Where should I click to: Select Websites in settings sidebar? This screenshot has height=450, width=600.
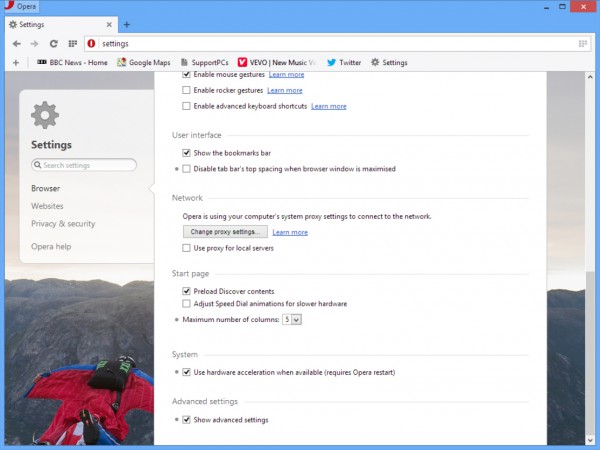[x=47, y=206]
